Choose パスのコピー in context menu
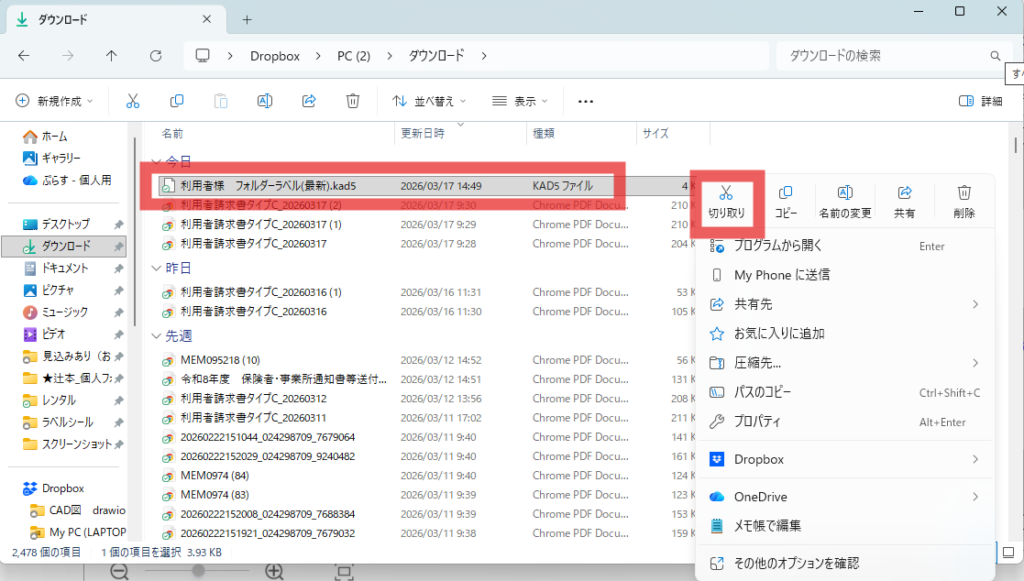This screenshot has width=1024, height=581. pos(764,393)
